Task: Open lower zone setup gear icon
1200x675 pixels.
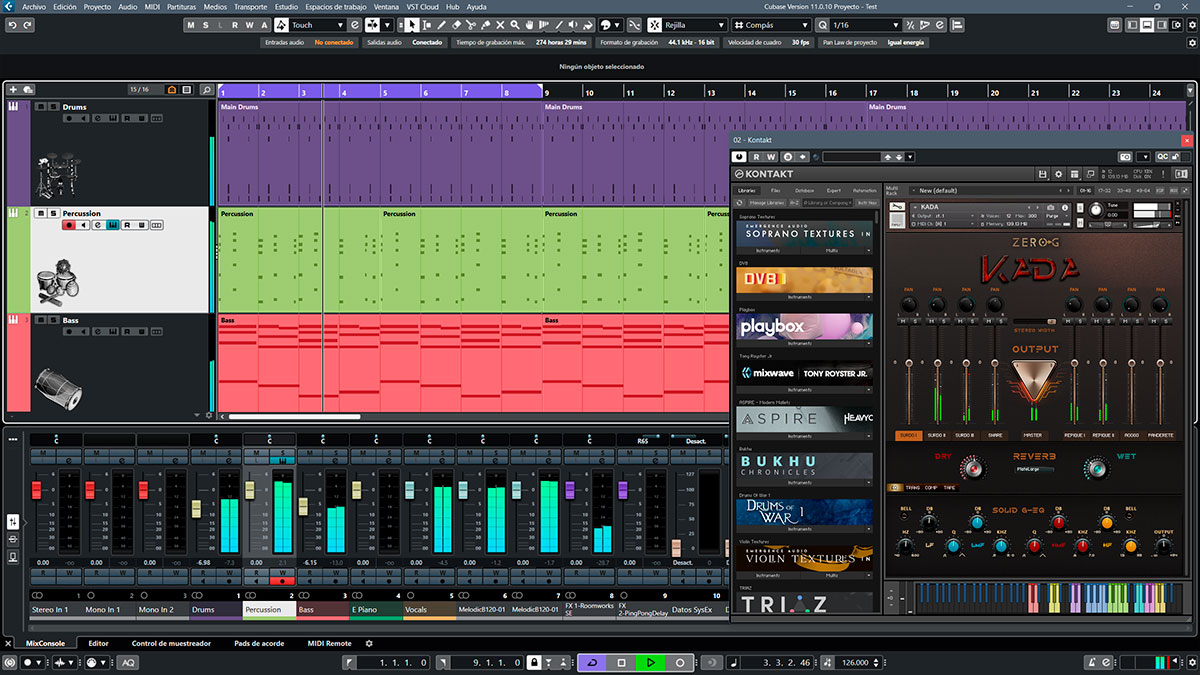Action: [369, 643]
